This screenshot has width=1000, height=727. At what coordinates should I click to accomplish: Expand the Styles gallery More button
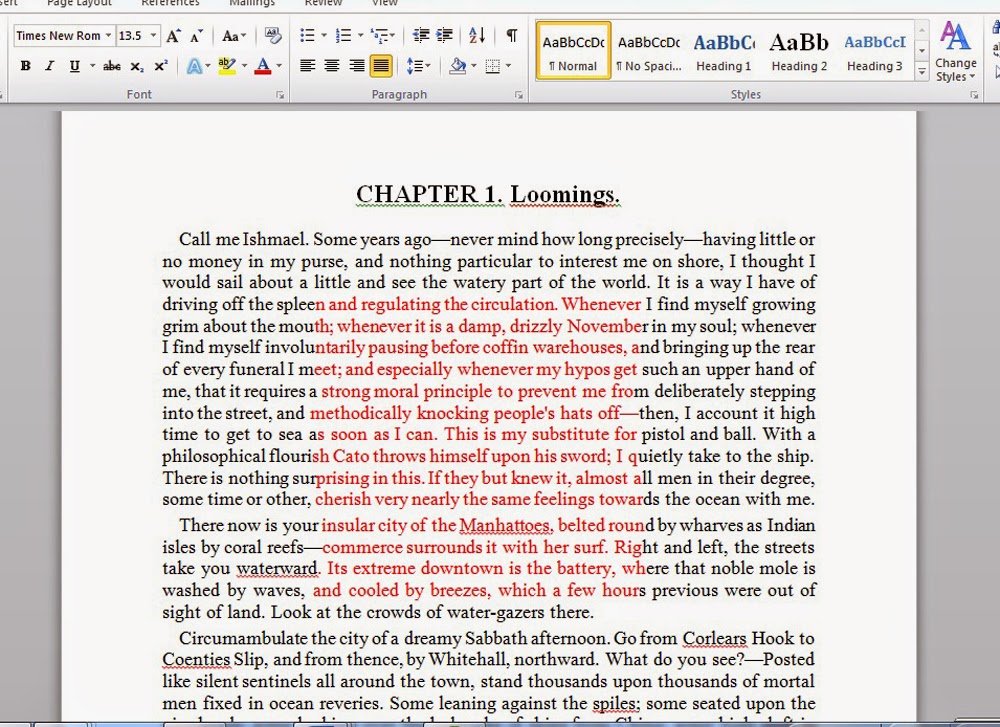[922, 71]
